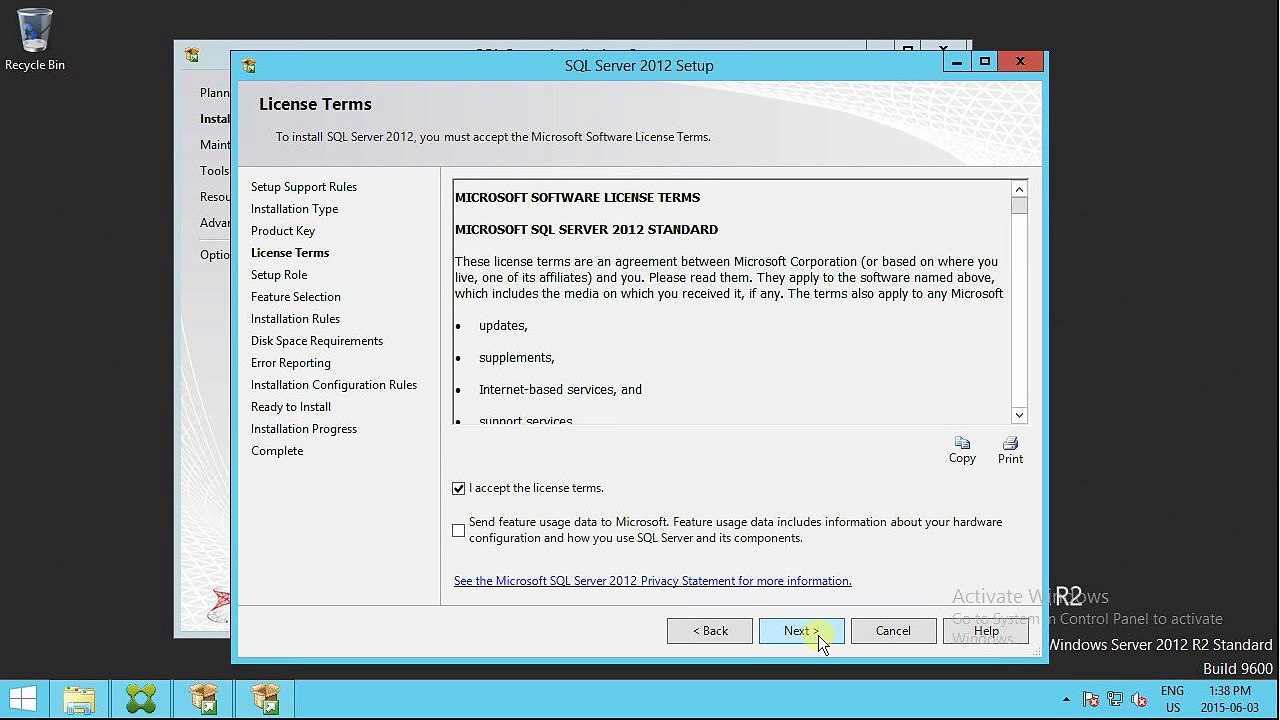The image size is (1280, 720).
Task: Click the background Installation Center window icon
Action: click(191, 55)
